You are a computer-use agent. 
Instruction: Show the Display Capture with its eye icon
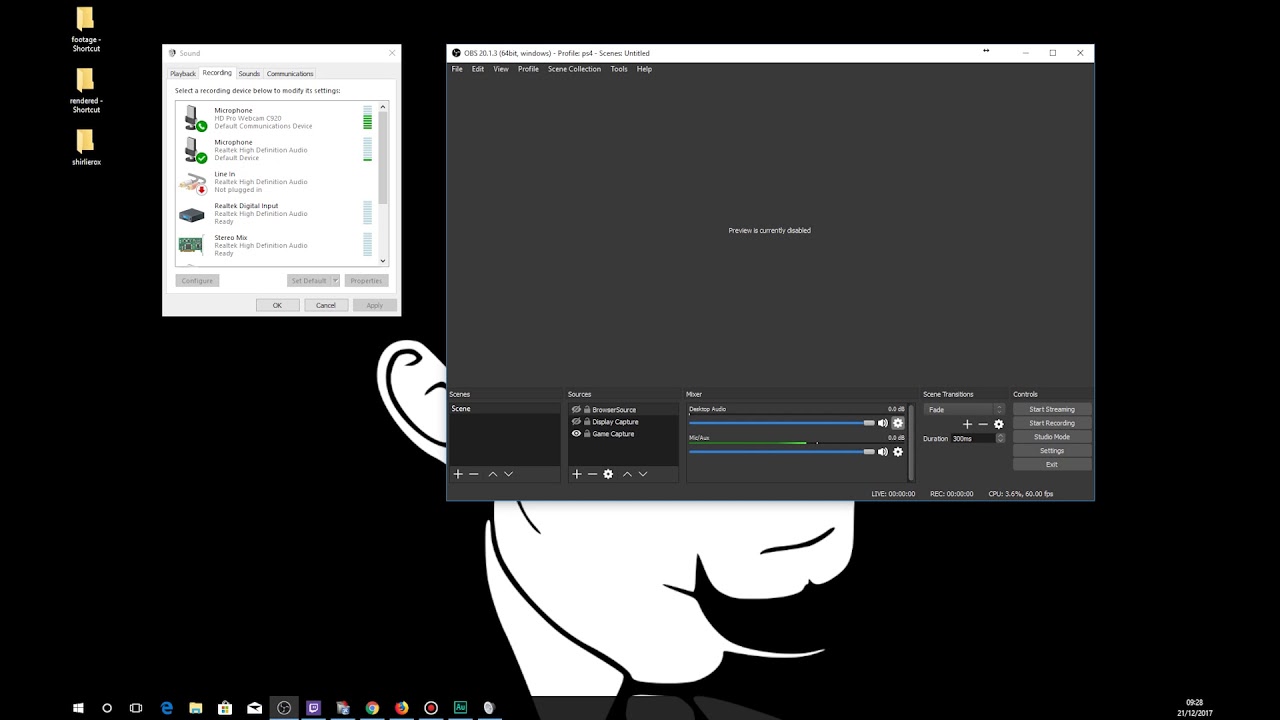coord(576,422)
